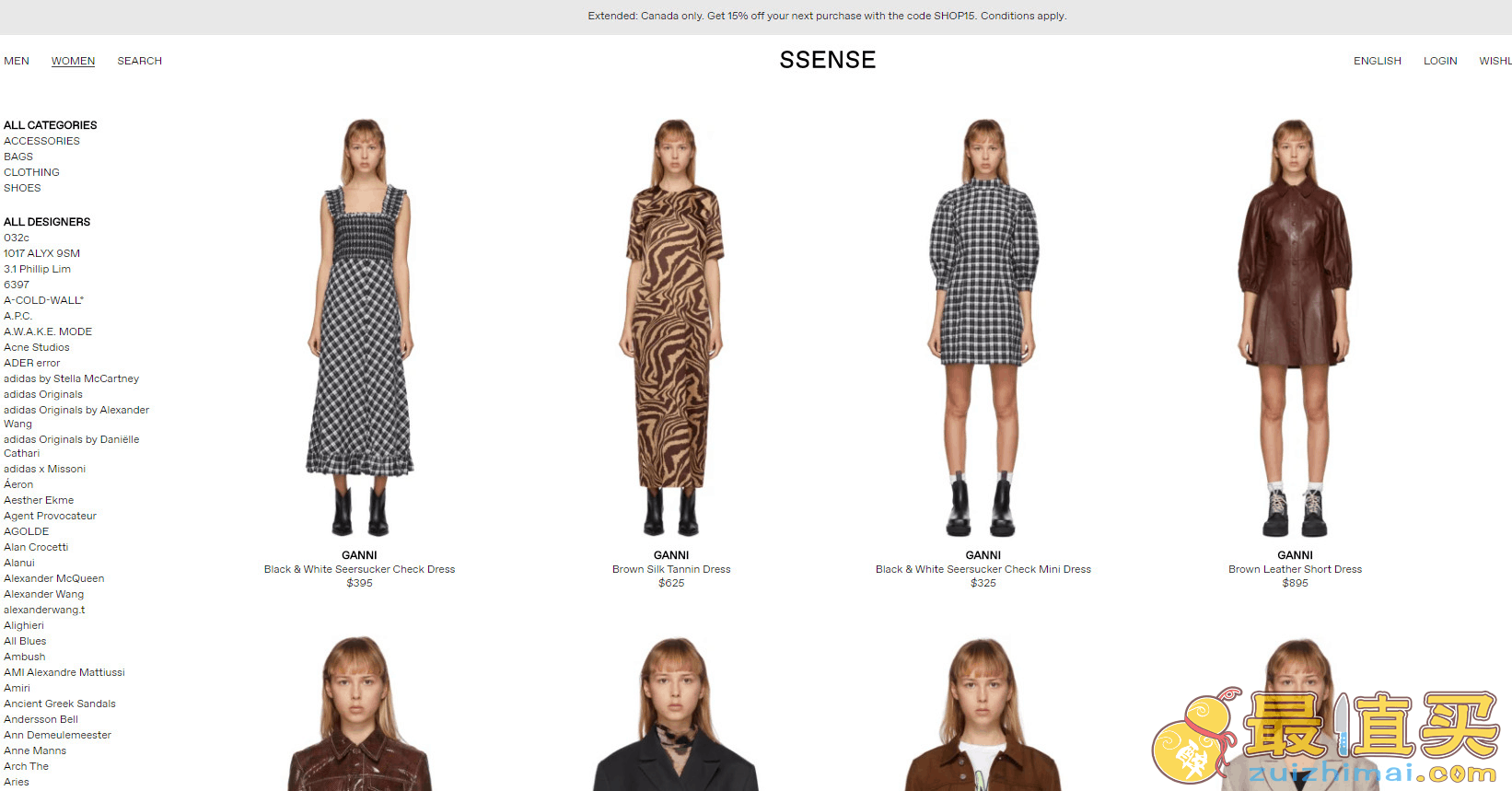Click GANNI brand above $395 dress

click(359, 555)
